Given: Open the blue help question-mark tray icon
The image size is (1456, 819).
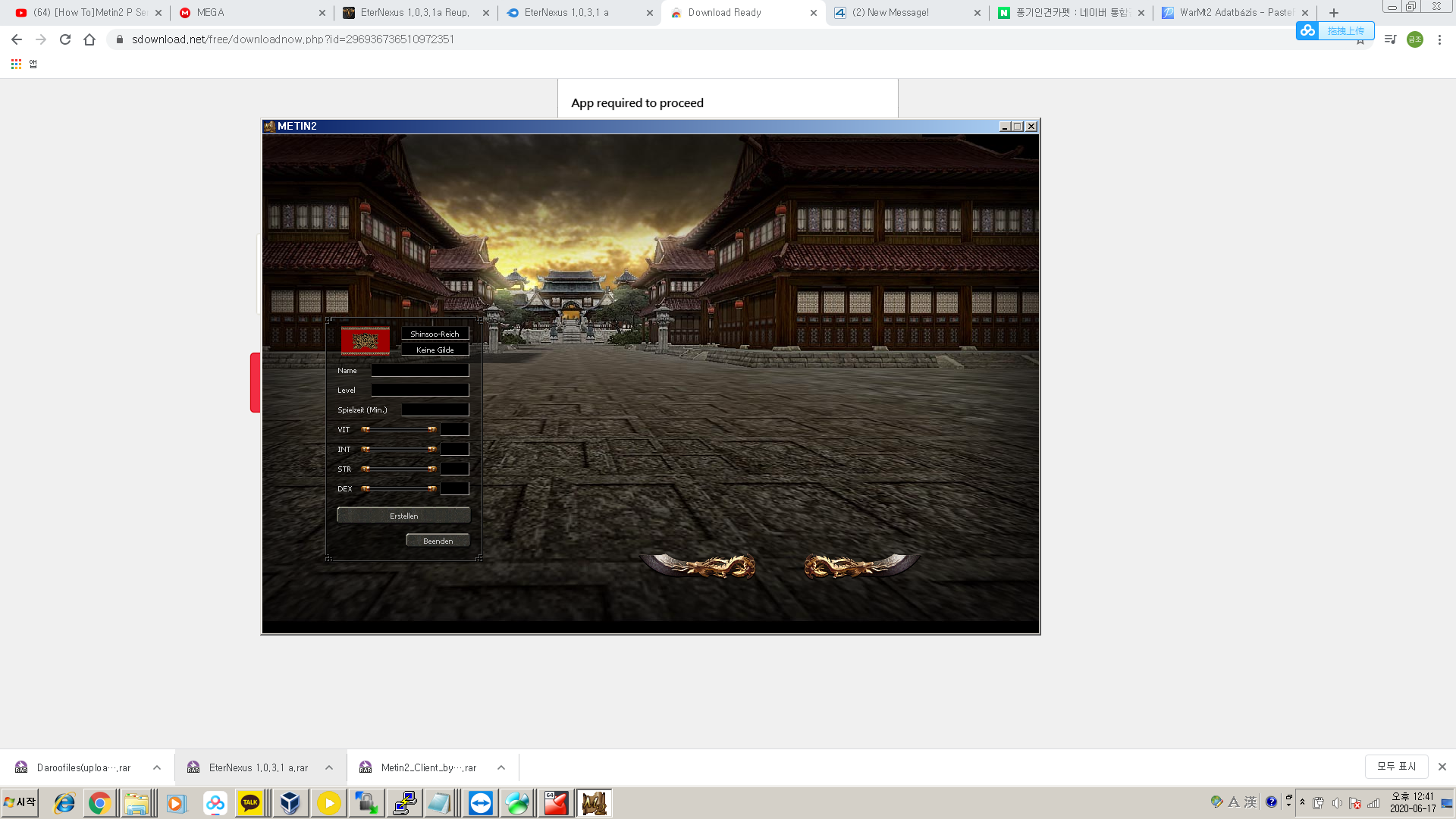Looking at the screenshot, I should point(1272,802).
